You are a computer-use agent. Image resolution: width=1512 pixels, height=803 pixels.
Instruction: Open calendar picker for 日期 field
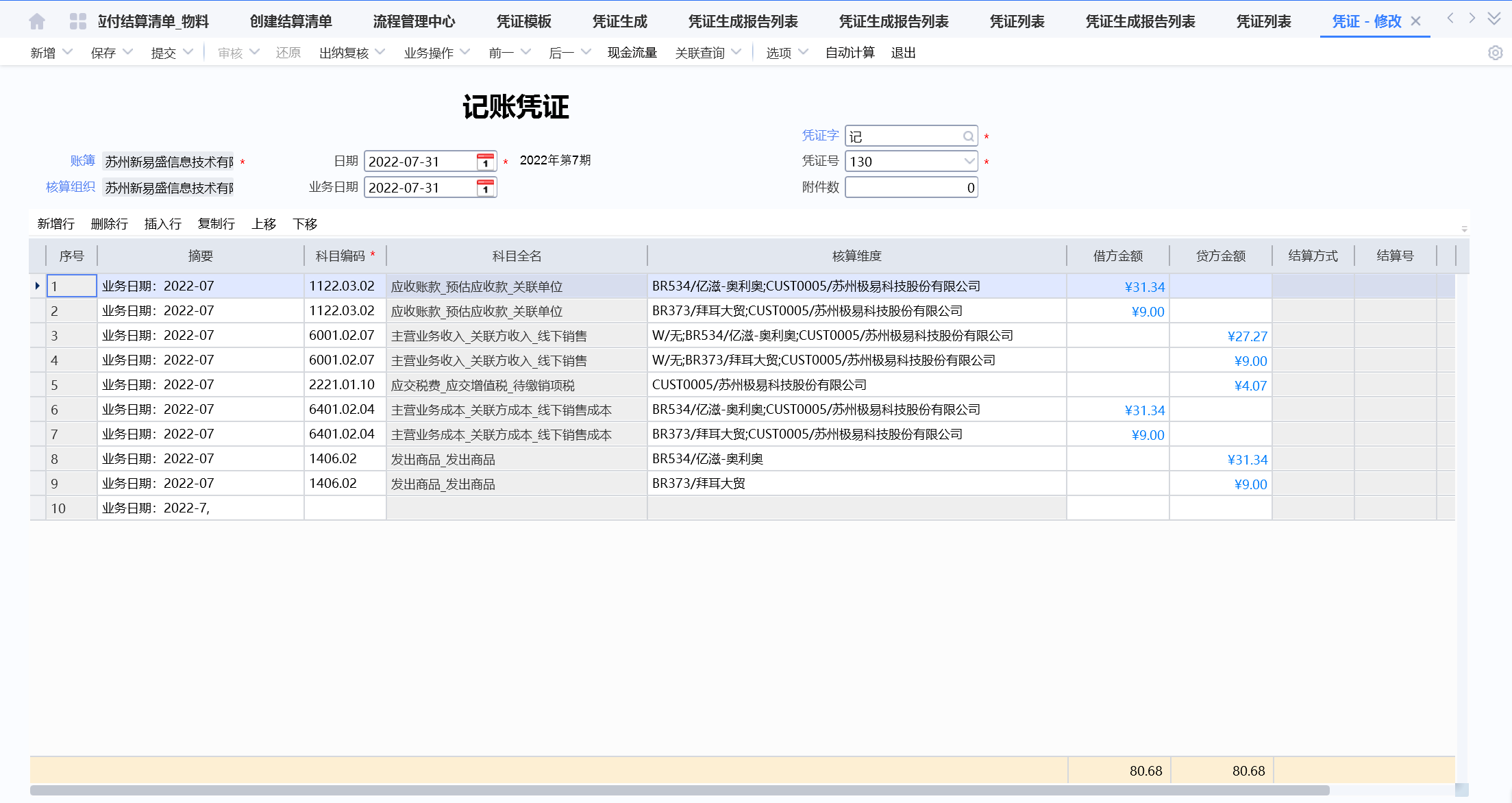click(485, 162)
